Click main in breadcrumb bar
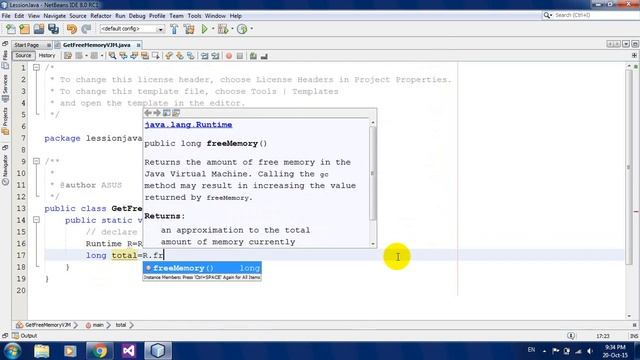The image size is (640, 360). (98, 325)
